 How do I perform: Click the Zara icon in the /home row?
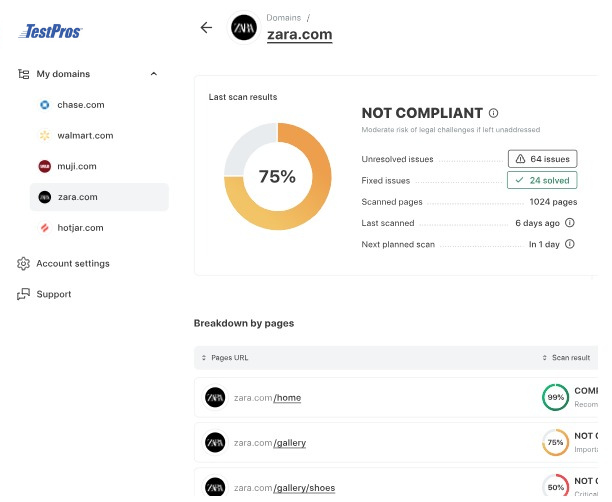pos(215,397)
